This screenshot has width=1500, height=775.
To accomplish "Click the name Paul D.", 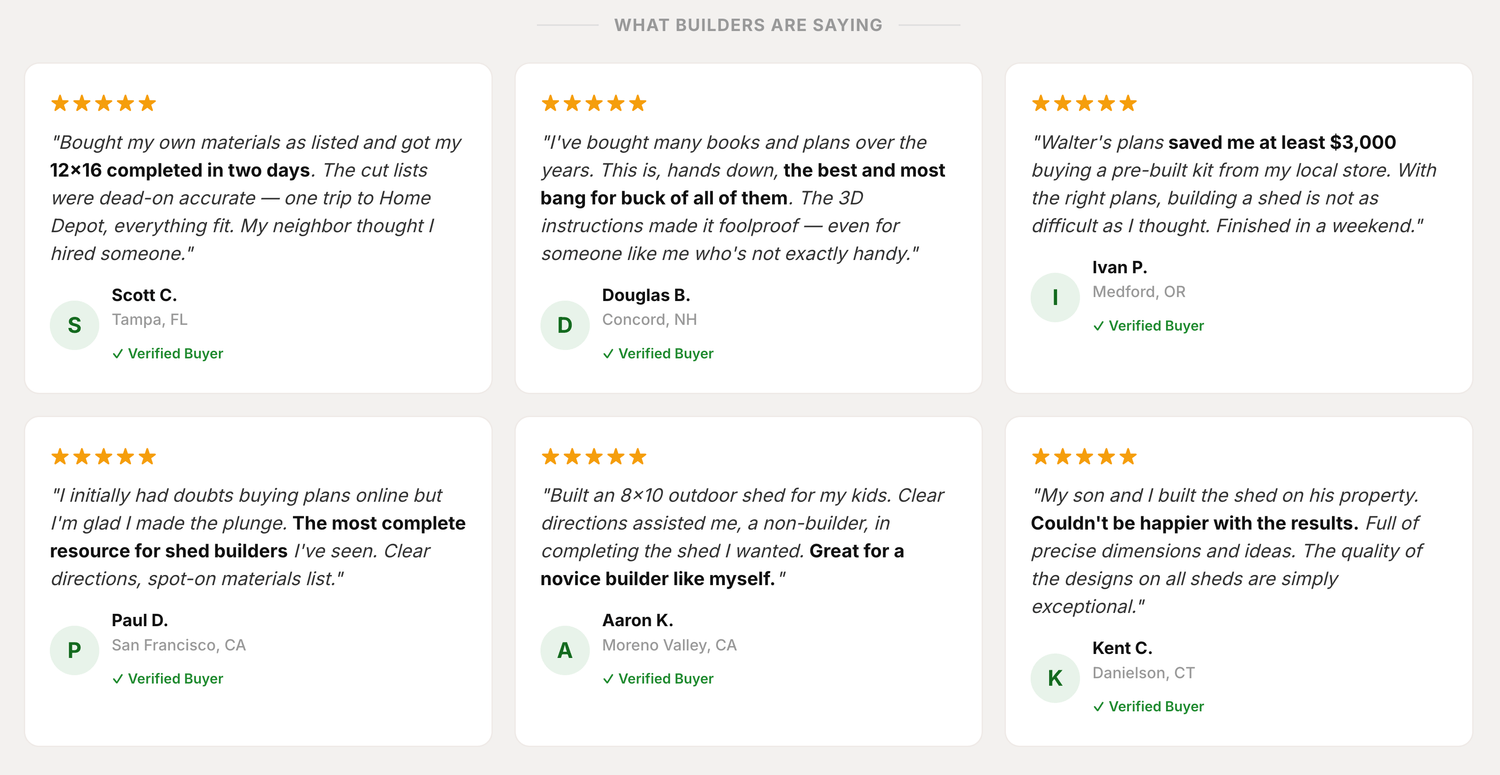I will click(140, 621).
